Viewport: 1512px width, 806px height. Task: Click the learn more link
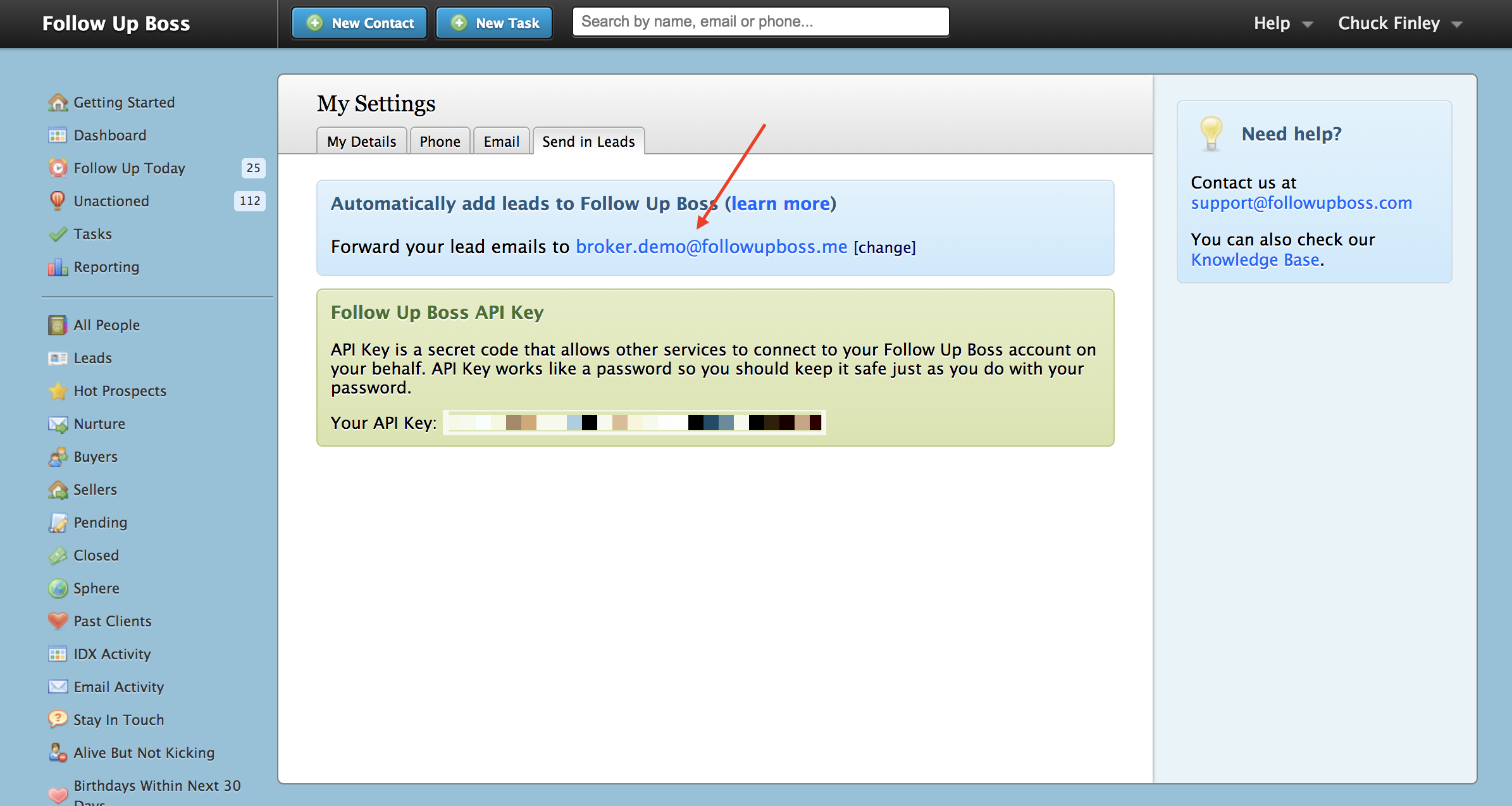click(x=780, y=204)
